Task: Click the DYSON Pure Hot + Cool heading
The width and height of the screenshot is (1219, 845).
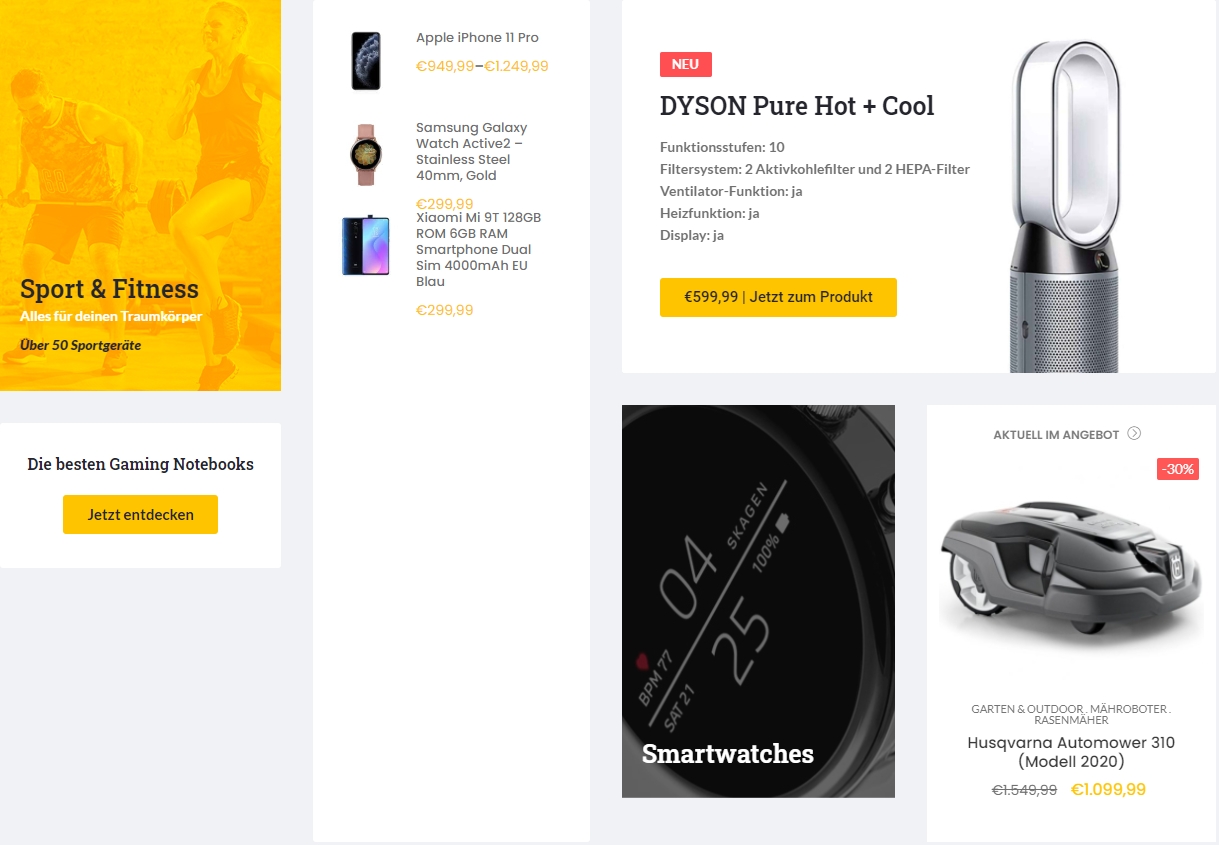Action: pos(797,106)
